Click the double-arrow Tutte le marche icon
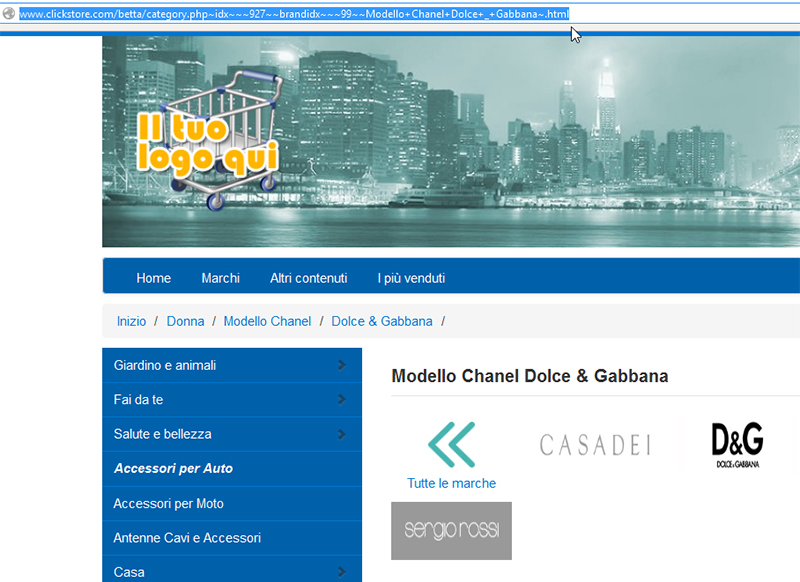Image resolution: width=800 pixels, height=582 pixels. coord(452,444)
